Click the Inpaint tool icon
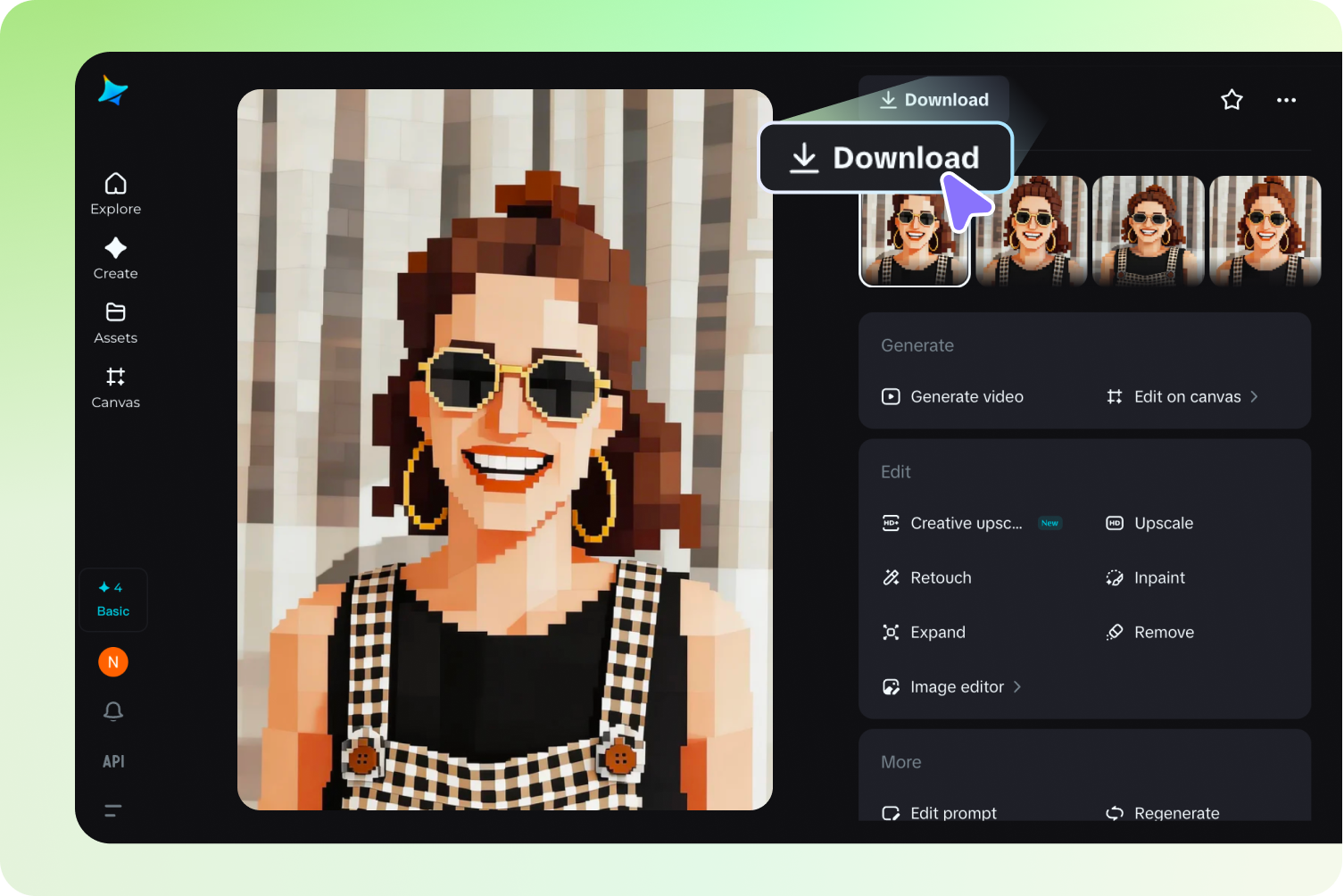The height and width of the screenshot is (896, 1344). [1114, 577]
